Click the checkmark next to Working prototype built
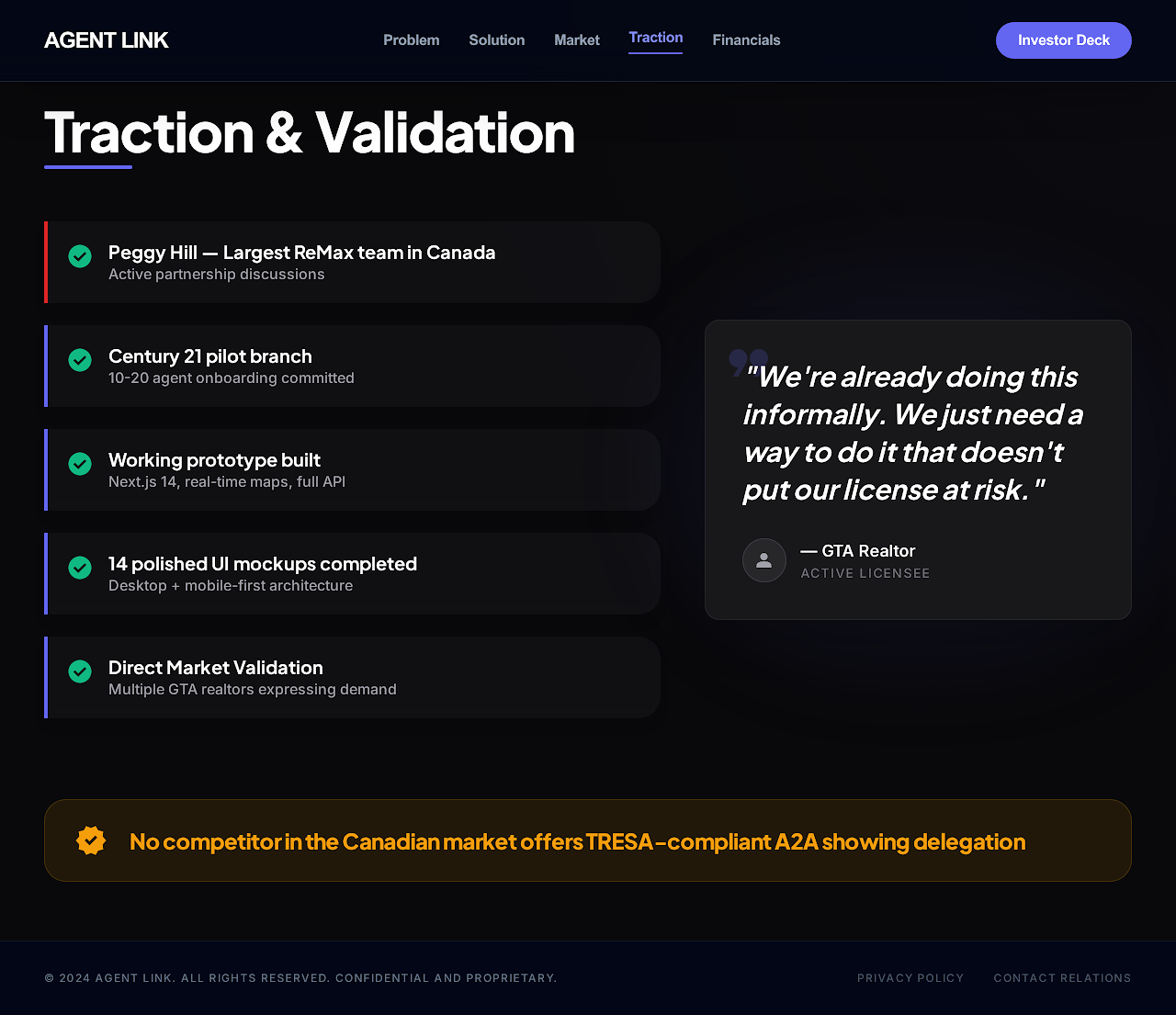This screenshot has width=1176, height=1015. pos(80,464)
